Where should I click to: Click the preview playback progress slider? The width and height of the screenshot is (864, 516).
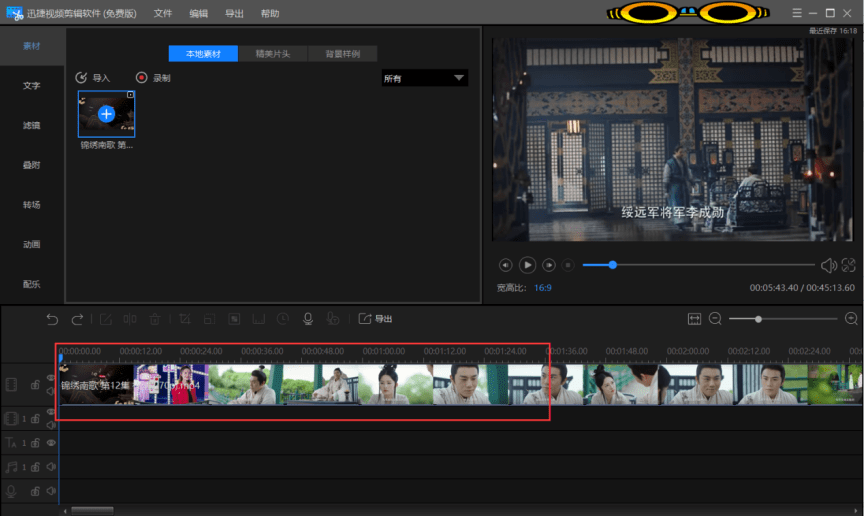point(700,265)
